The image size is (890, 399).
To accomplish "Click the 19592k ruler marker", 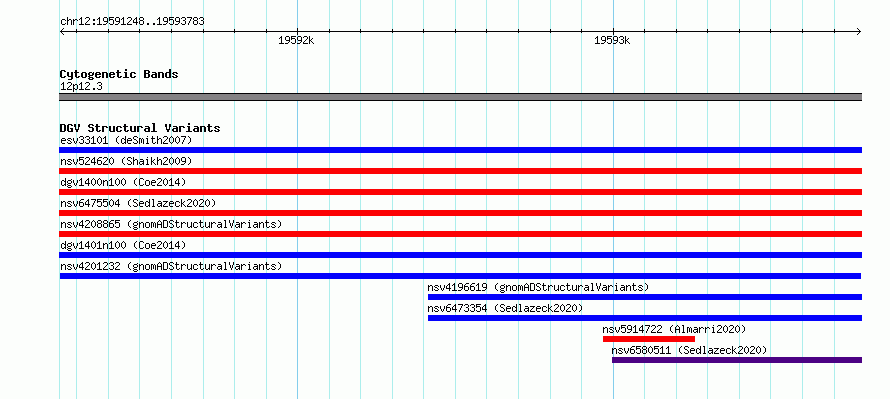I will point(296,40).
